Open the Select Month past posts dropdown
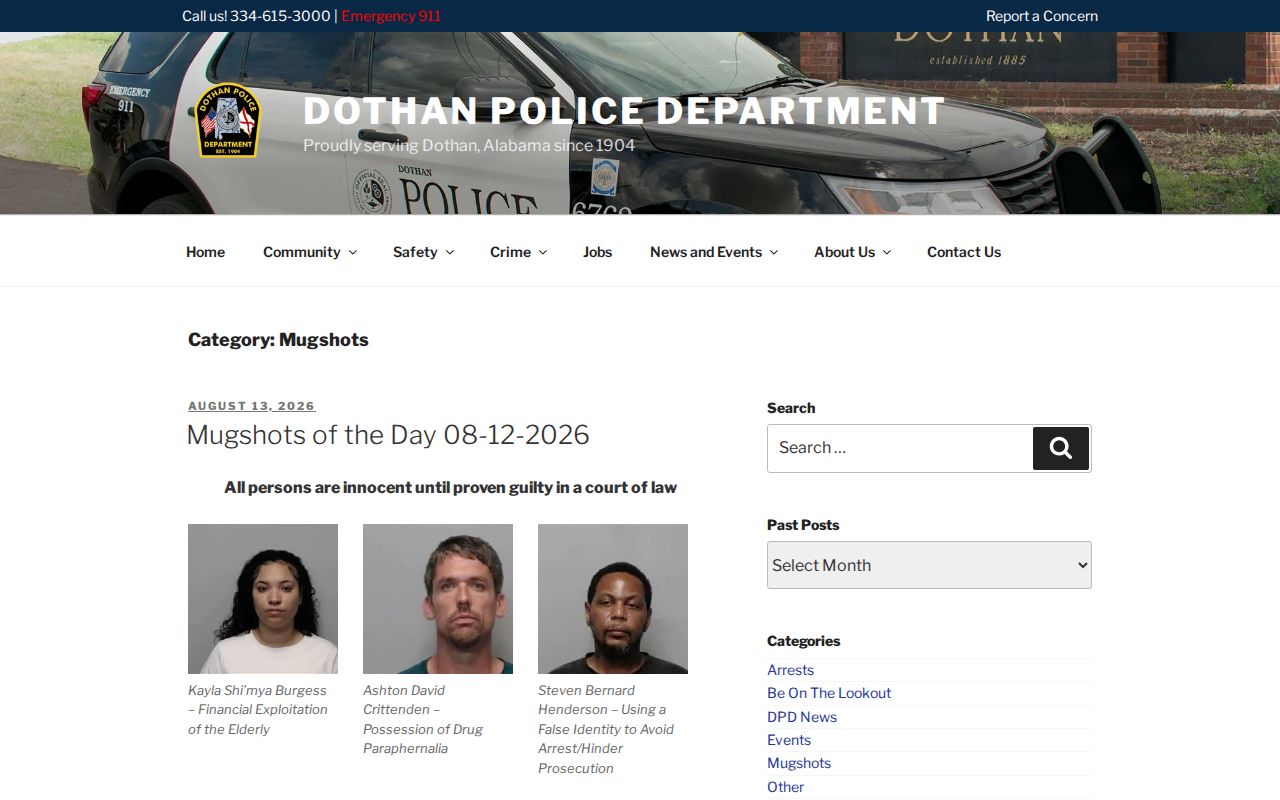 click(x=929, y=565)
